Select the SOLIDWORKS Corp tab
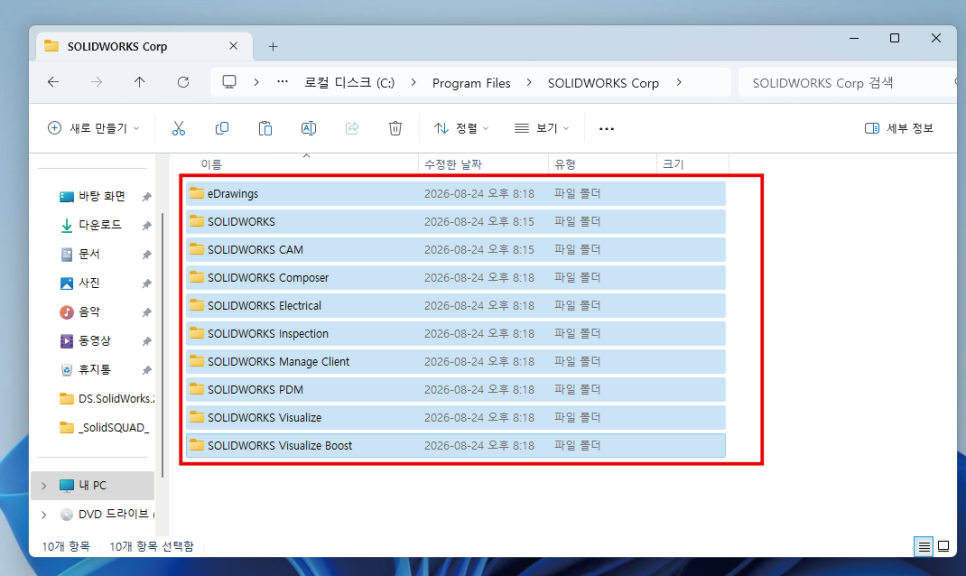The width and height of the screenshot is (966, 576). [x=144, y=46]
